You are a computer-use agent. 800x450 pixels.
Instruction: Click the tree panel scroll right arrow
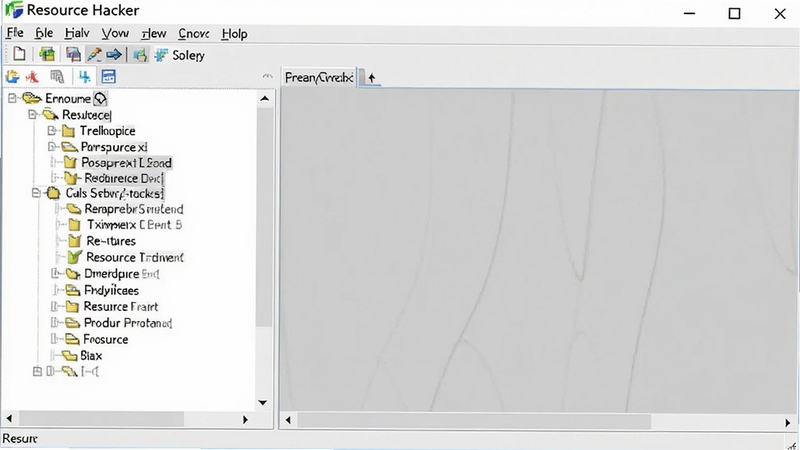[x=245, y=419]
